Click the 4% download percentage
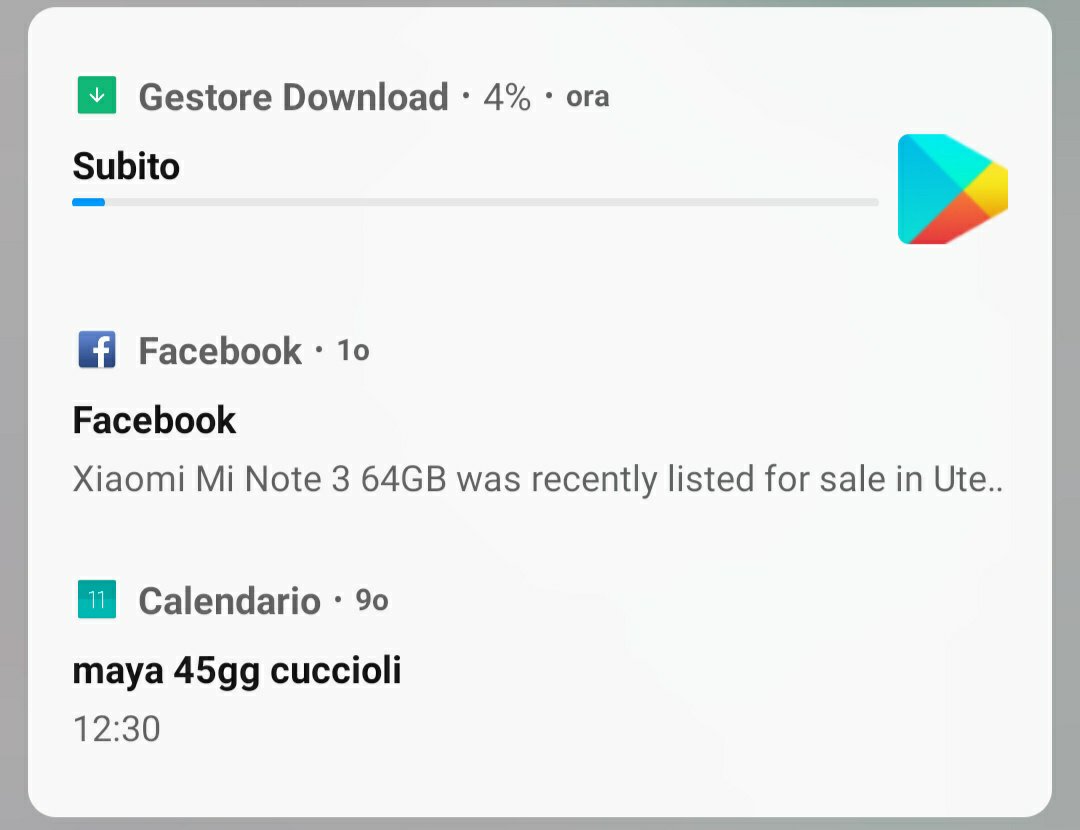The height and width of the screenshot is (830, 1080). (x=507, y=97)
